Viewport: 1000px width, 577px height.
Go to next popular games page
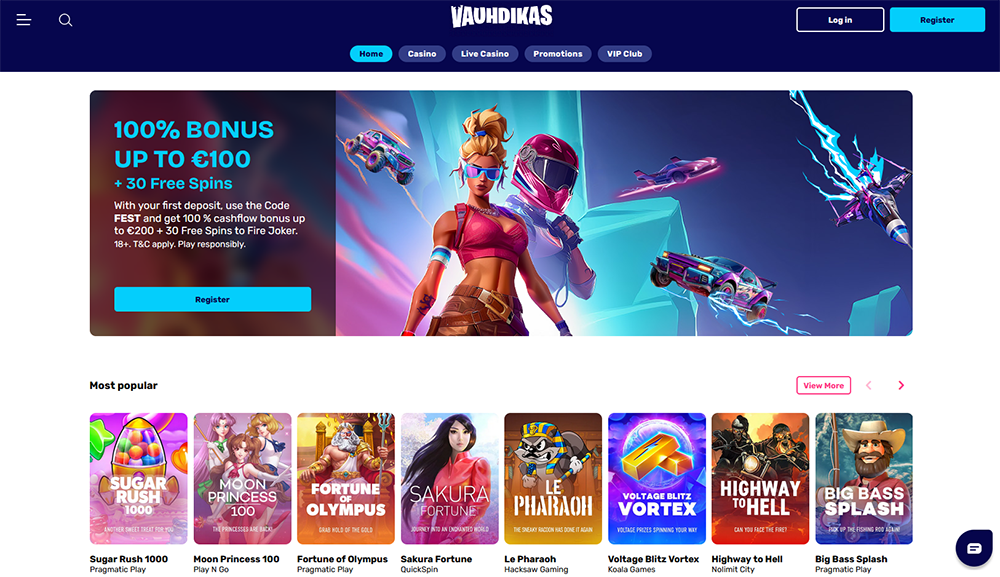tap(901, 385)
